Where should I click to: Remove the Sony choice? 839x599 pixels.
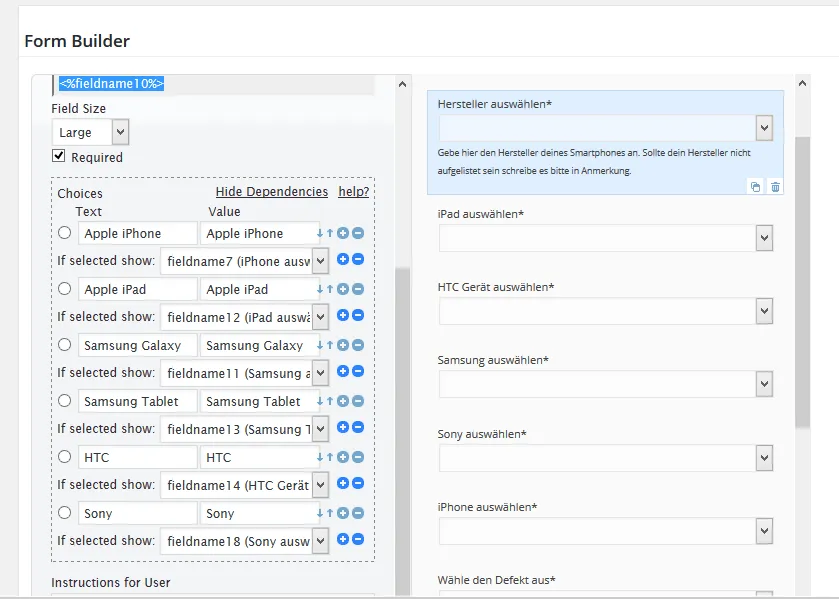point(358,513)
